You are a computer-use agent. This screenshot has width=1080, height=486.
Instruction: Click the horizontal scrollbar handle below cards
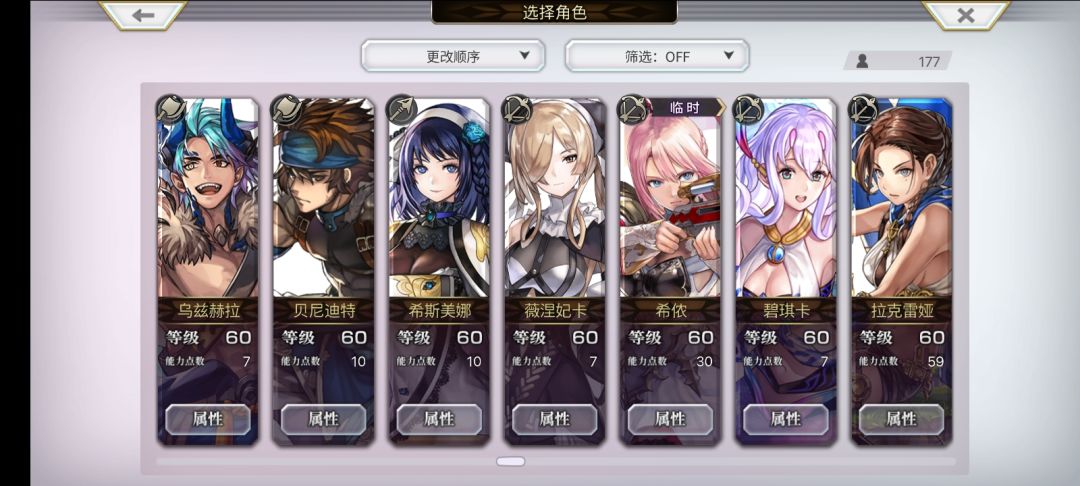(x=510, y=461)
